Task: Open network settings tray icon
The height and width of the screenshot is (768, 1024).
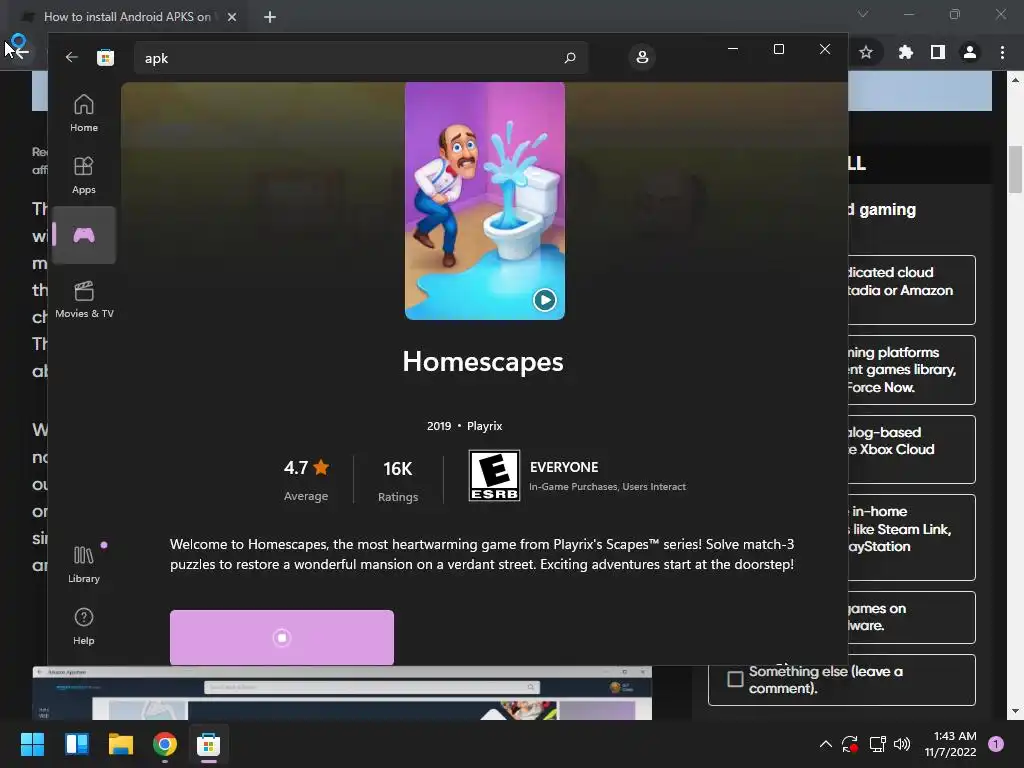Action: click(x=877, y=744)
